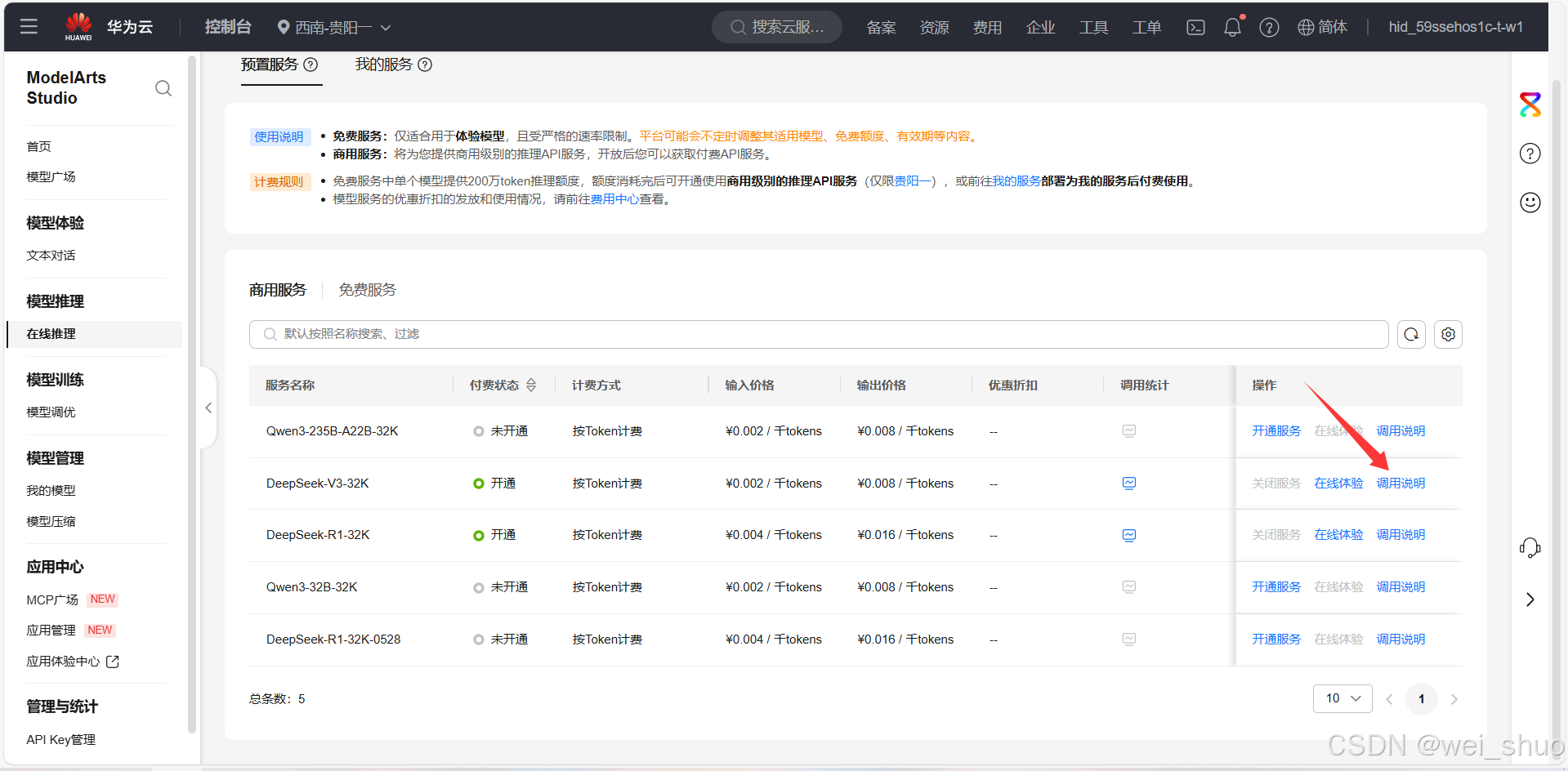Go to pagination page 1
This screenshot has height=771, width=1568.
point(1422,699)
